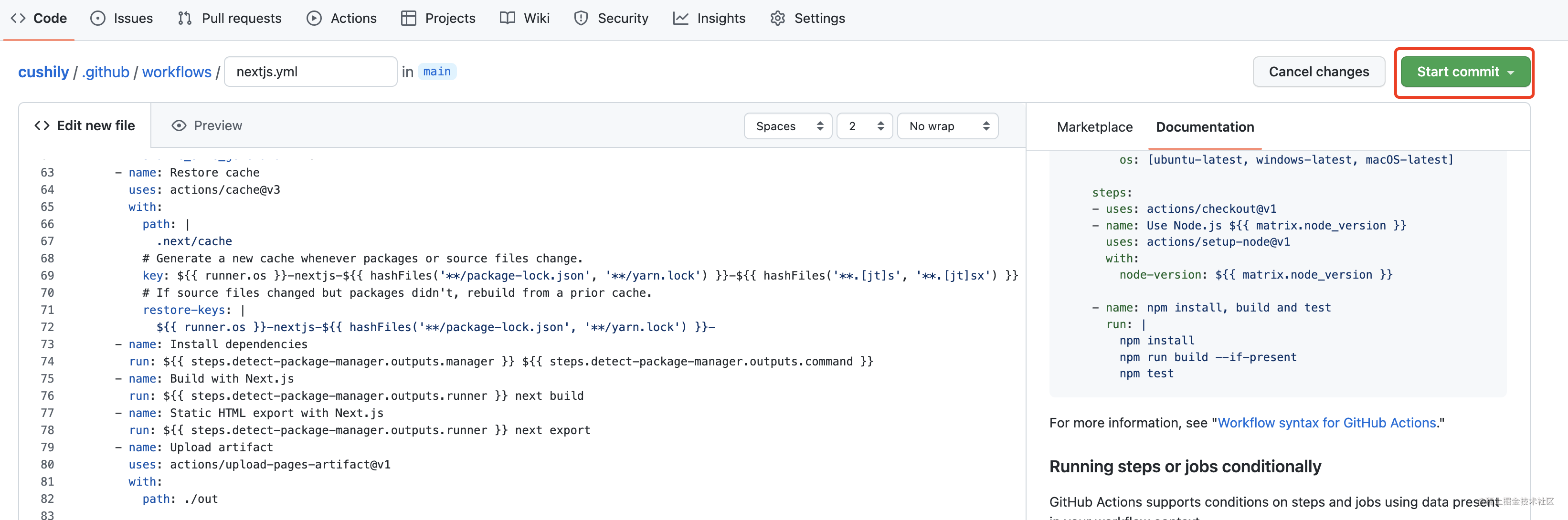Open the Actions tab
The height and width of the screenshot is (520, 1568).
pyautogui.click(x=341, y=18)
